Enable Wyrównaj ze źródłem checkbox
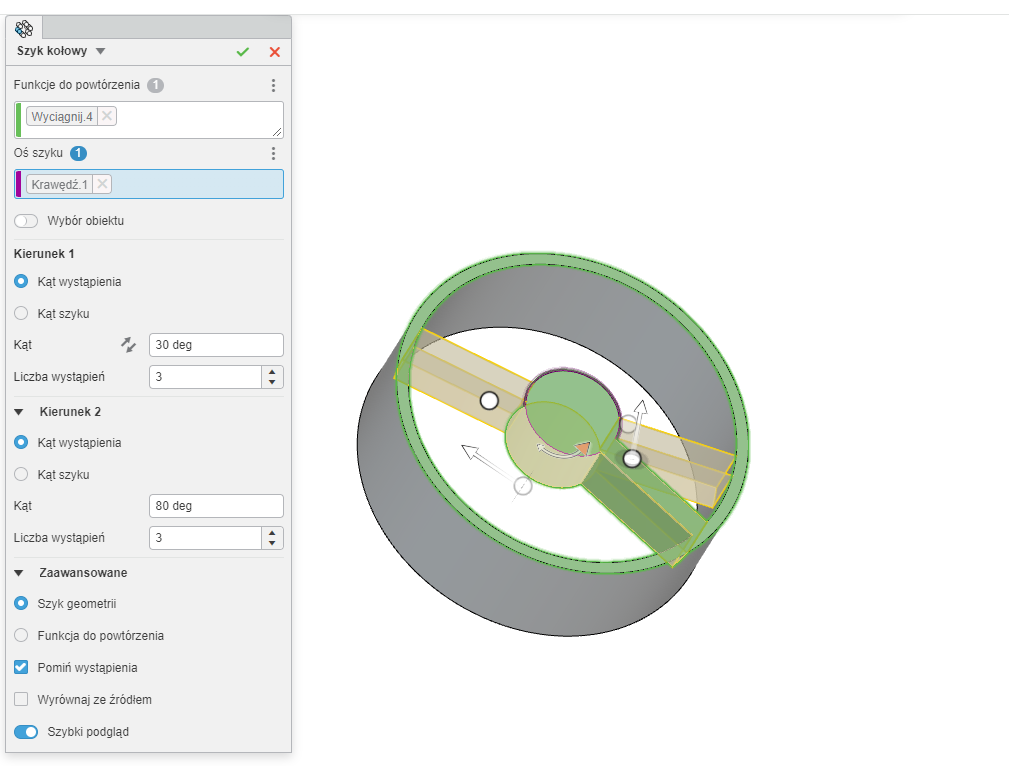The height and width of the screenshot is (766, 1009). [x=21, y=700]
